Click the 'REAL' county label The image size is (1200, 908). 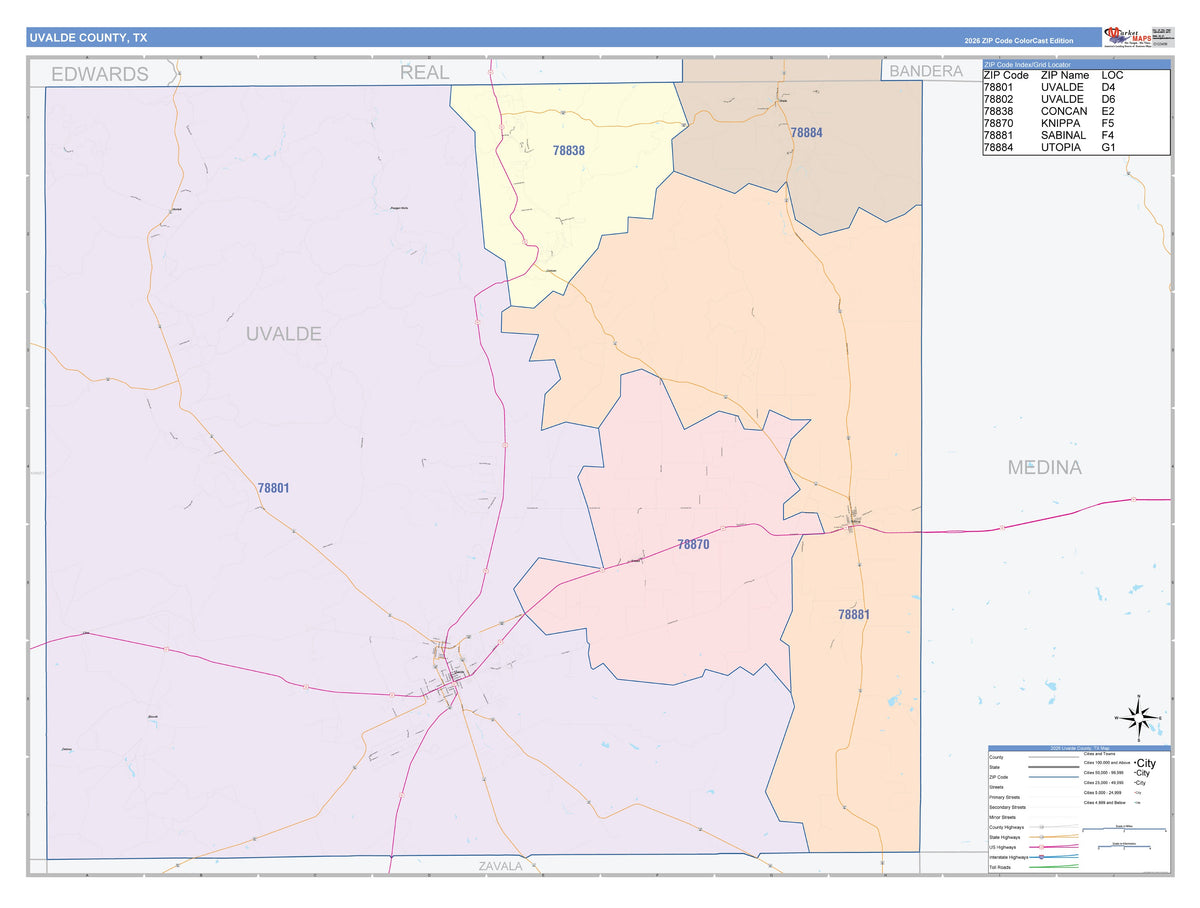pos(425,72)
